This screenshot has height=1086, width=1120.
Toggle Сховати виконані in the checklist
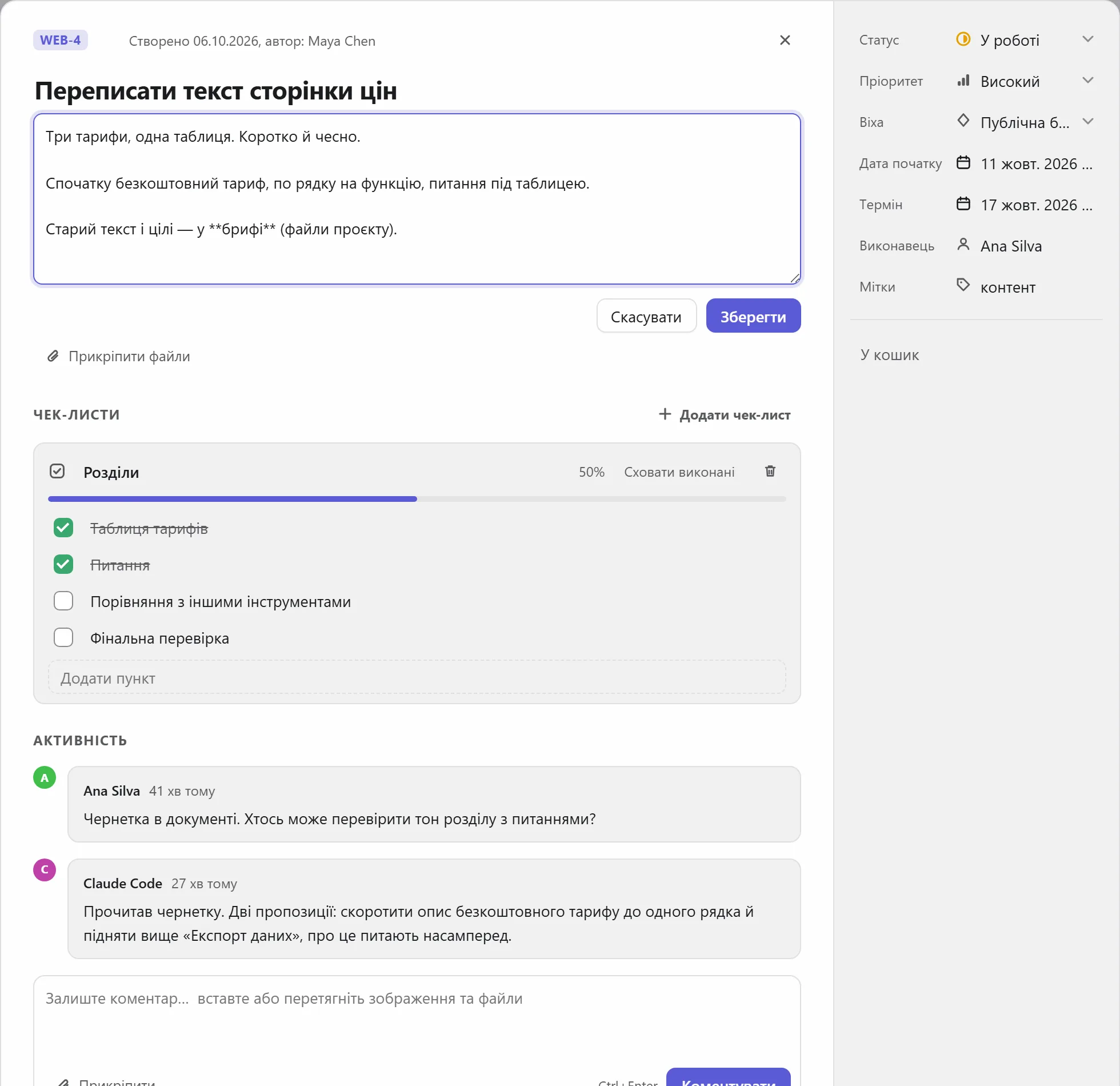pyautogui.click(x=679, y=472)
